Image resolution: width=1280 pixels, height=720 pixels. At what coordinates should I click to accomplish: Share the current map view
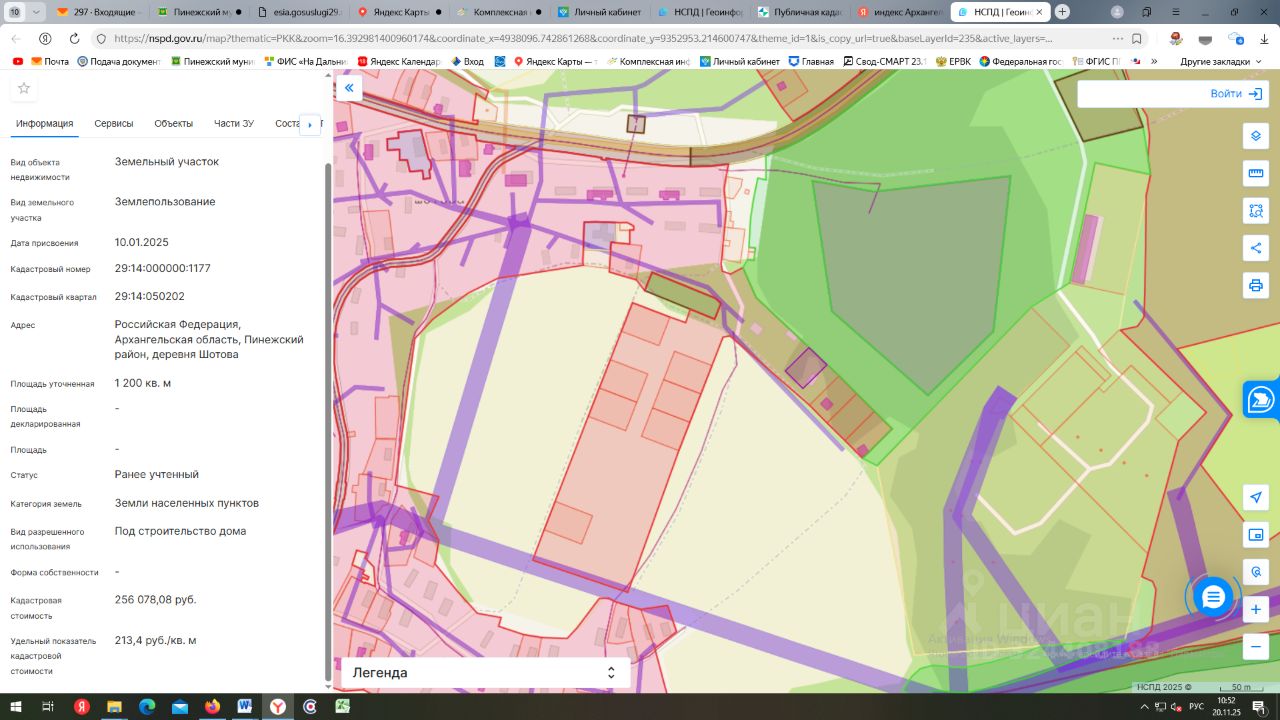point(1256,248)
